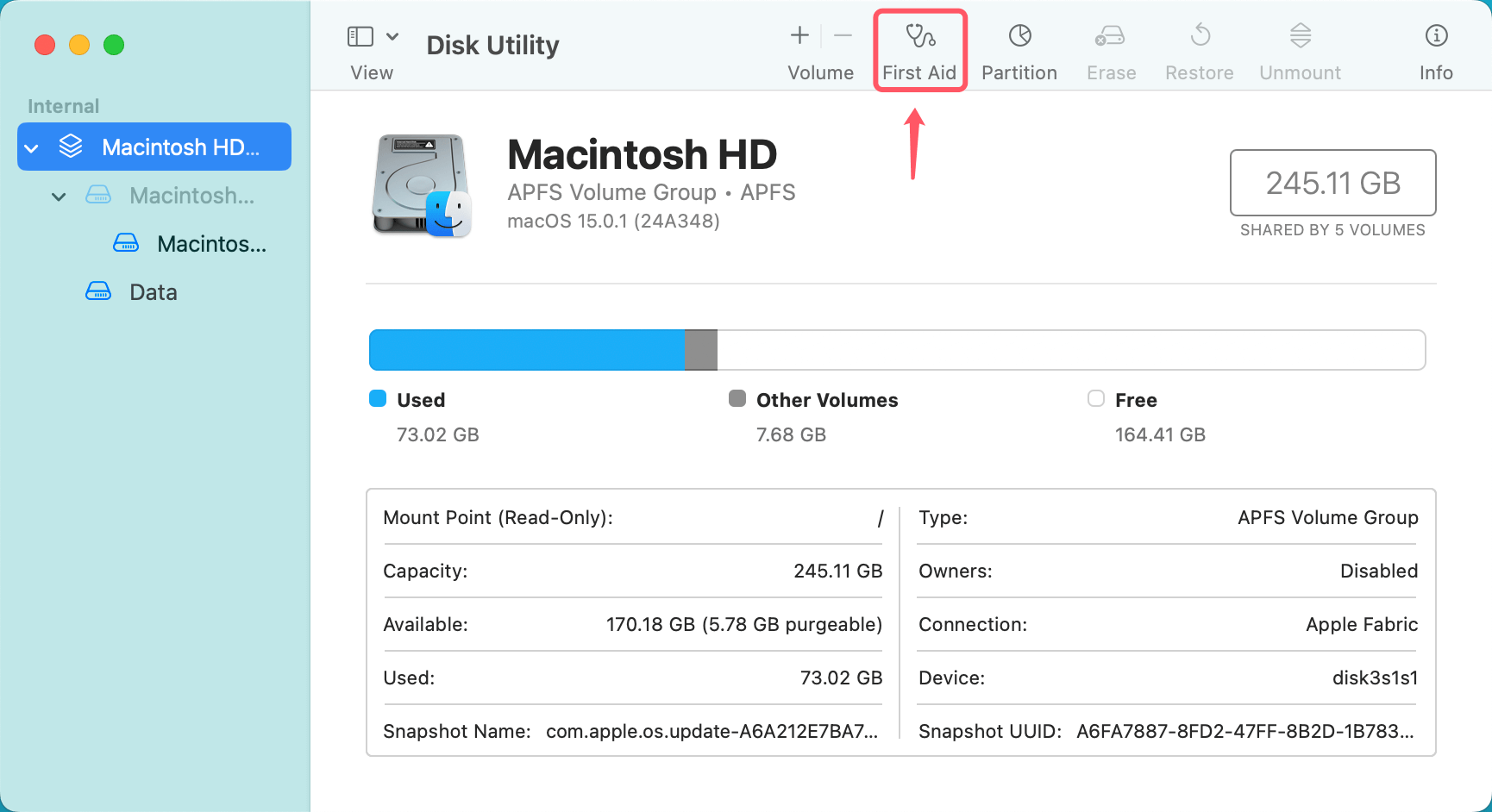Click the white Free legend swatch
Image resolution: width=1492 pixels, height=812 pixels.
(1096, 398)
